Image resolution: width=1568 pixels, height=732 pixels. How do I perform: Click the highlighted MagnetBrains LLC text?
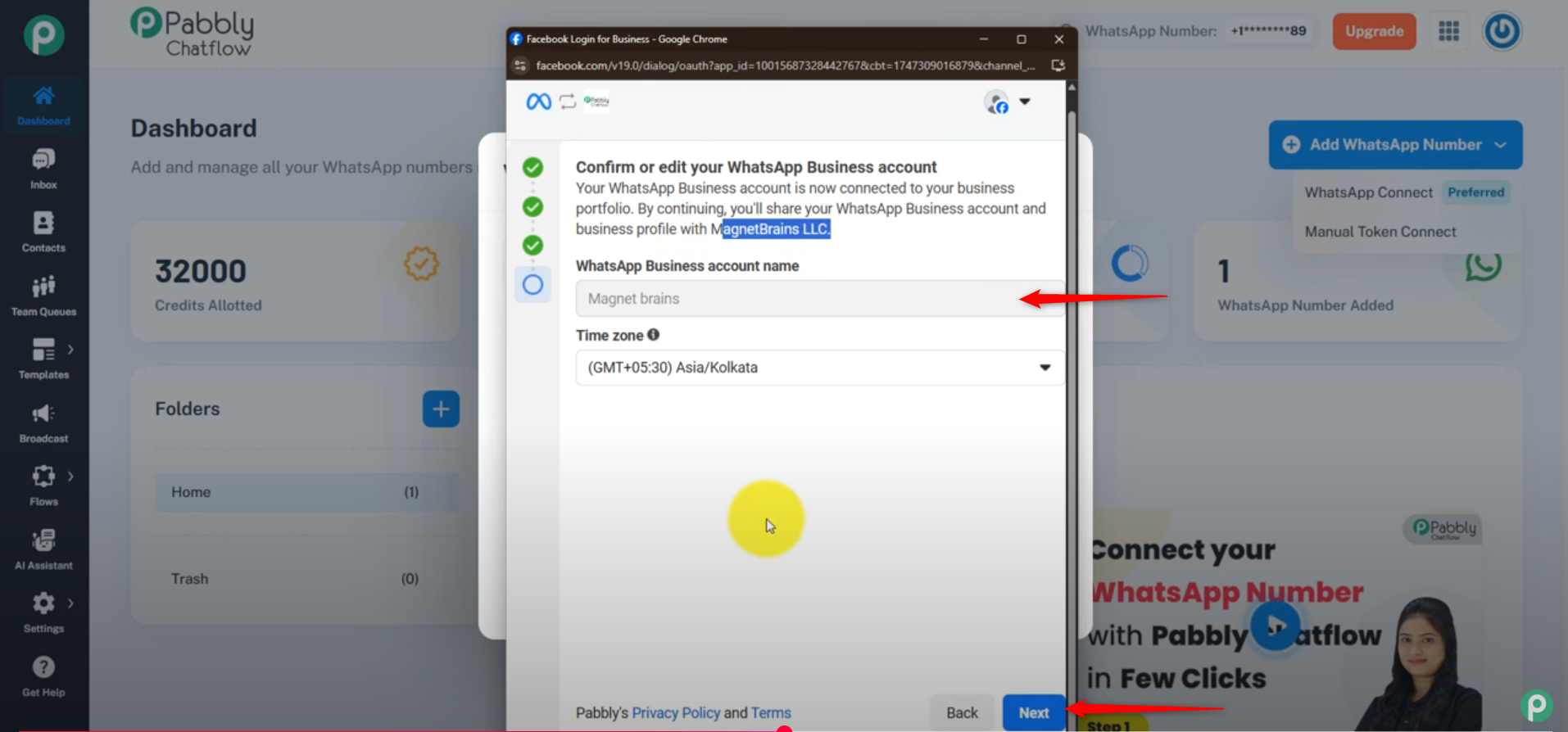(x=776, y=229)
